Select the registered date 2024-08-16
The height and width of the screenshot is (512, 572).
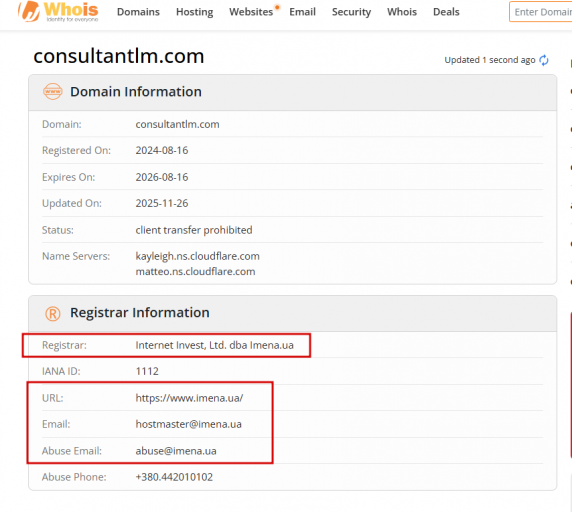(x=162, y=150)
